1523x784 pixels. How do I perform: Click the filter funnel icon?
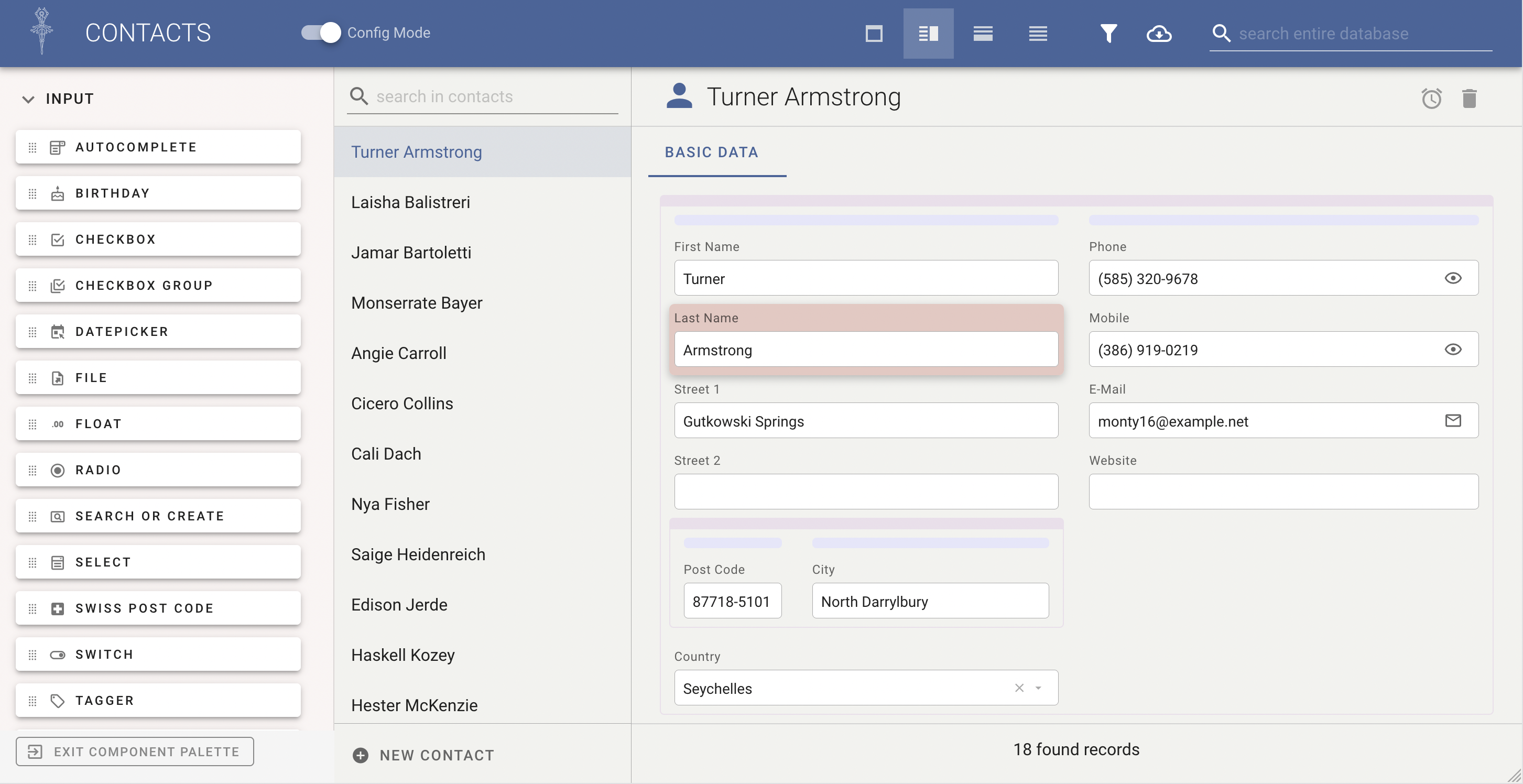(1108, 33)
